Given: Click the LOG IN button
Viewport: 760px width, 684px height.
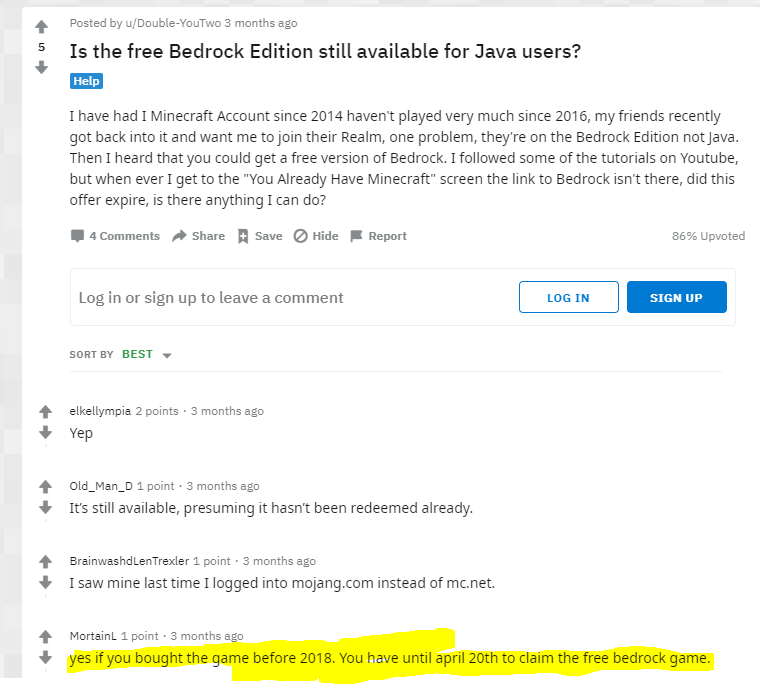Looking at the screenshot, I should point(569,297).
